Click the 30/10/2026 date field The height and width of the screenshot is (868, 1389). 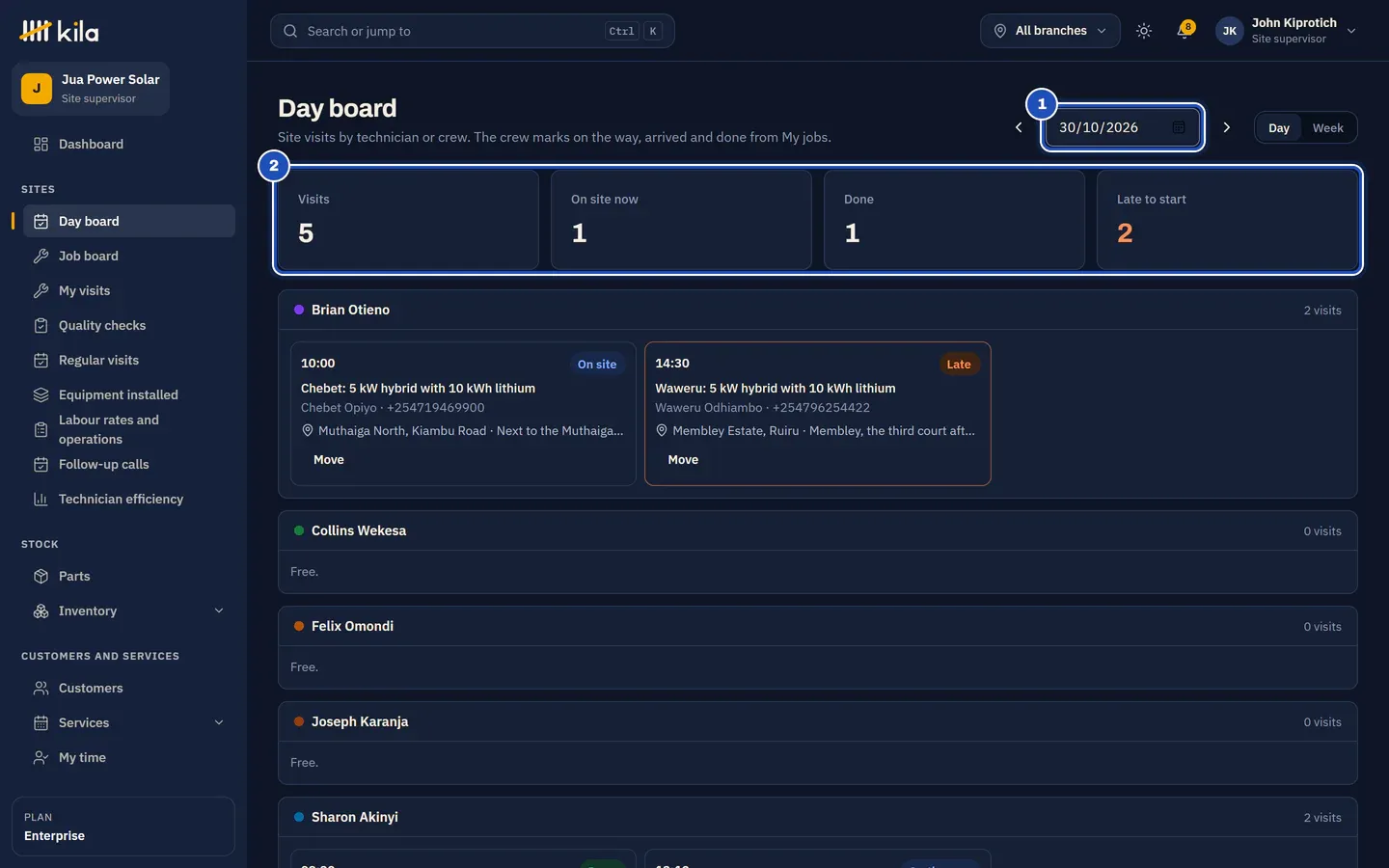(x=1123, y=127)
